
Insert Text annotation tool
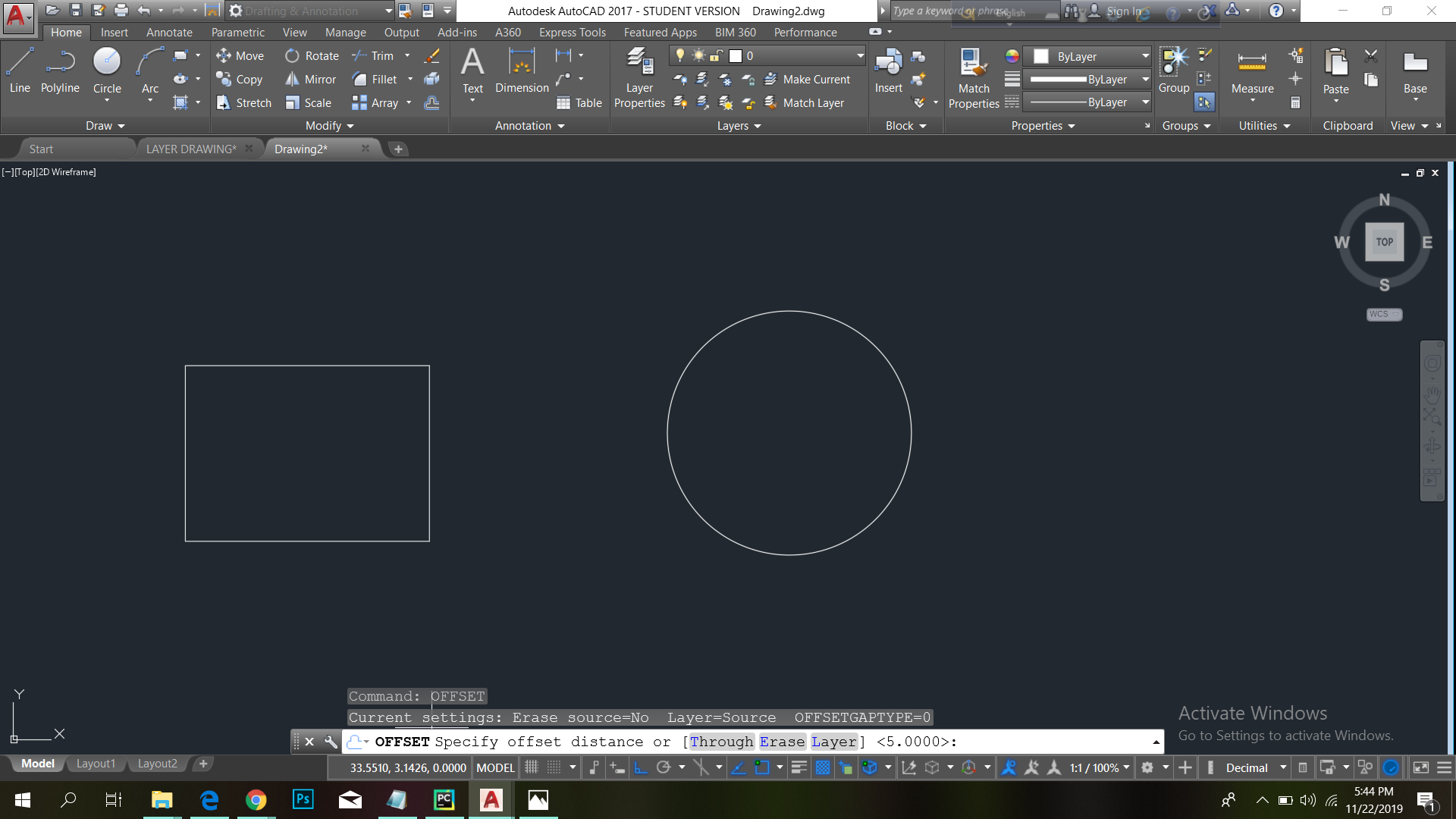click(472, 70)
